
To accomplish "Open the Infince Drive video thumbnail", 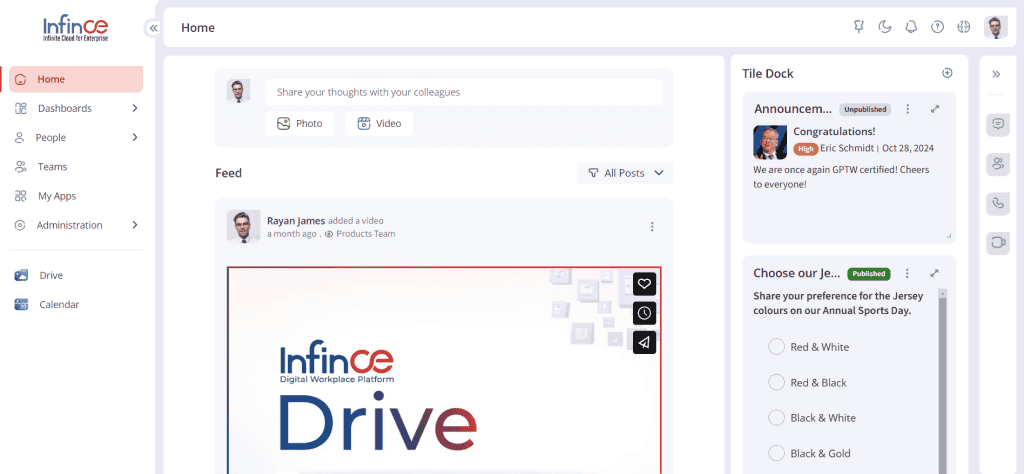I will pyautogui.click(x=444, y=370).
